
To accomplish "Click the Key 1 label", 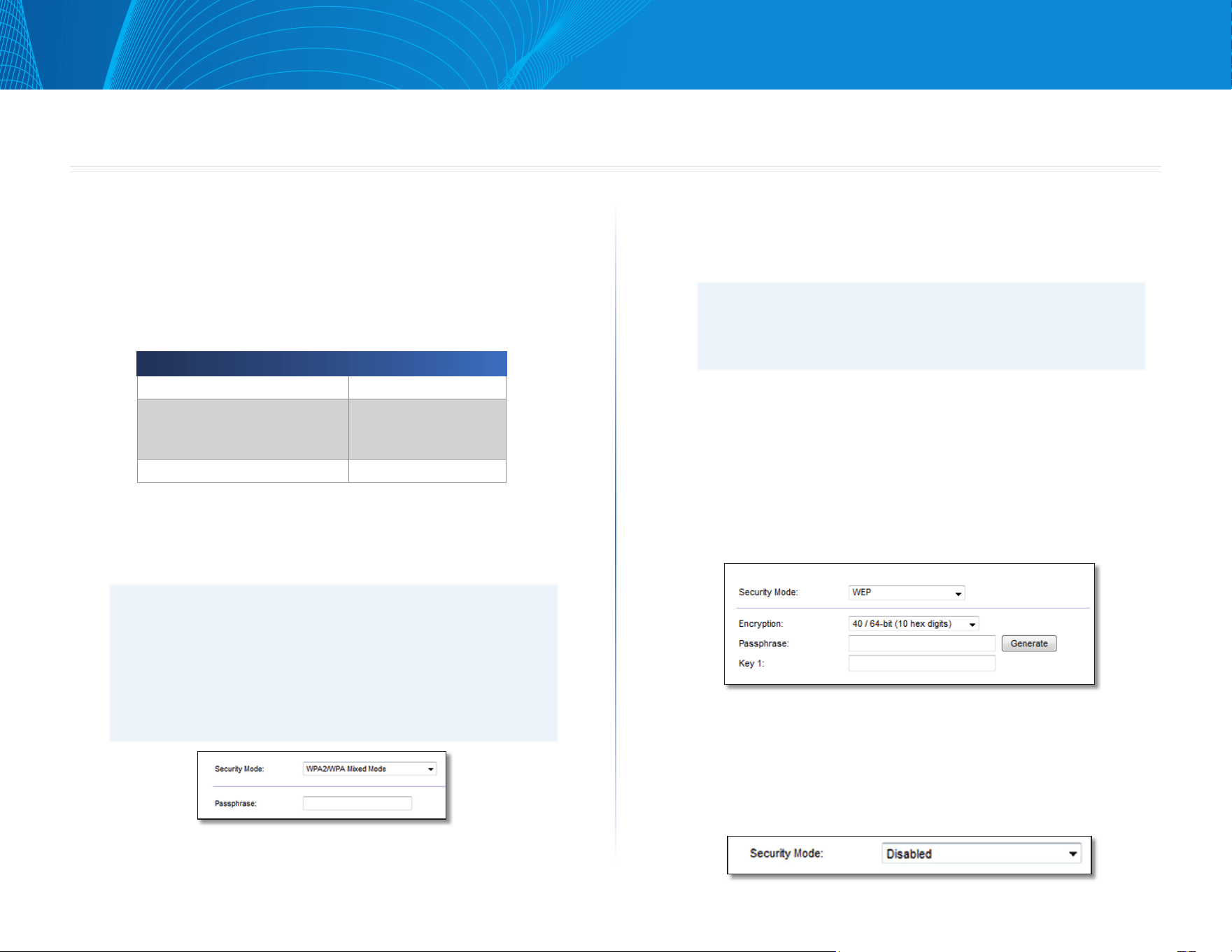I will click(751, 663).
